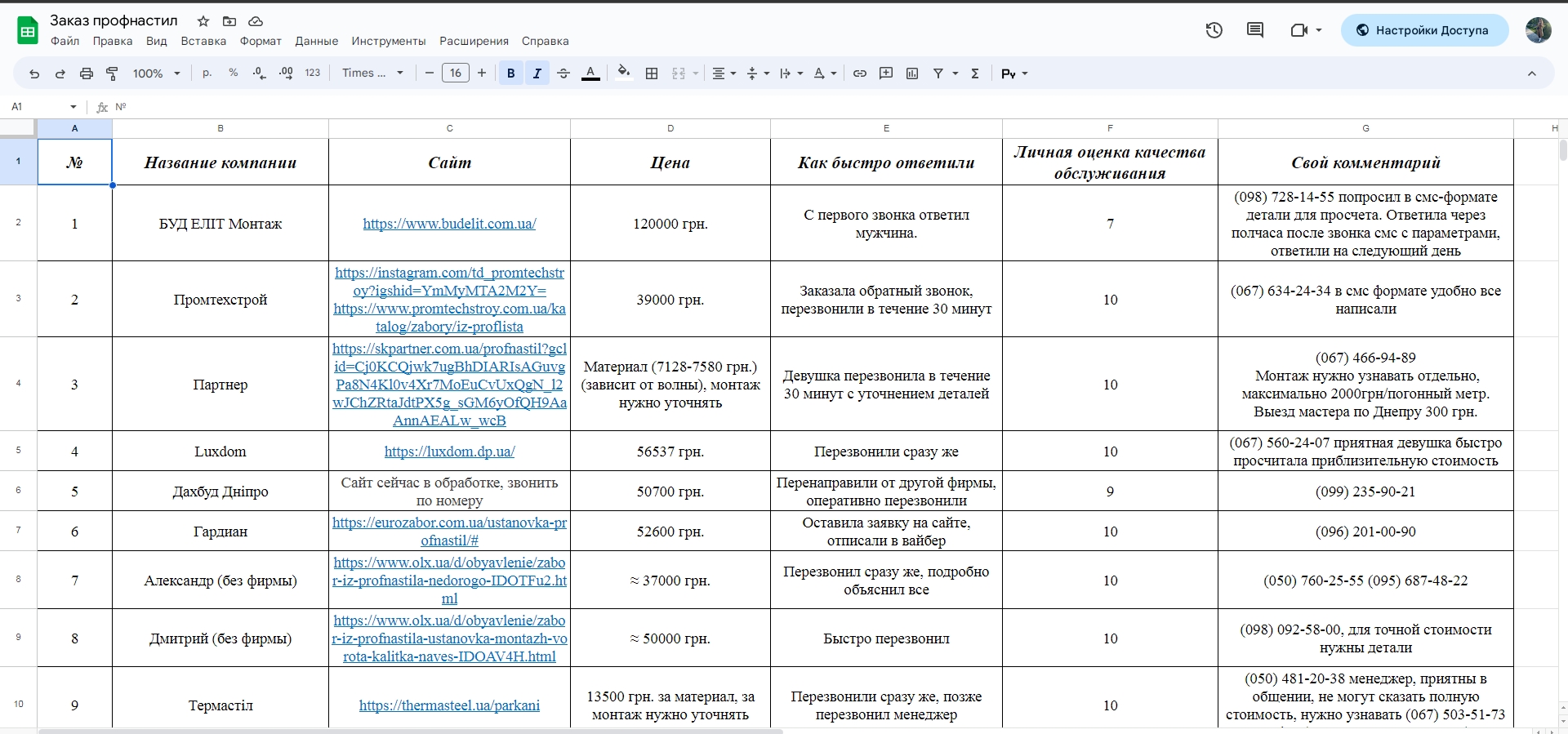Open version history clock icon
Image resolution: width=1568 pixels, height=734 pixels.
[1214, 30]
